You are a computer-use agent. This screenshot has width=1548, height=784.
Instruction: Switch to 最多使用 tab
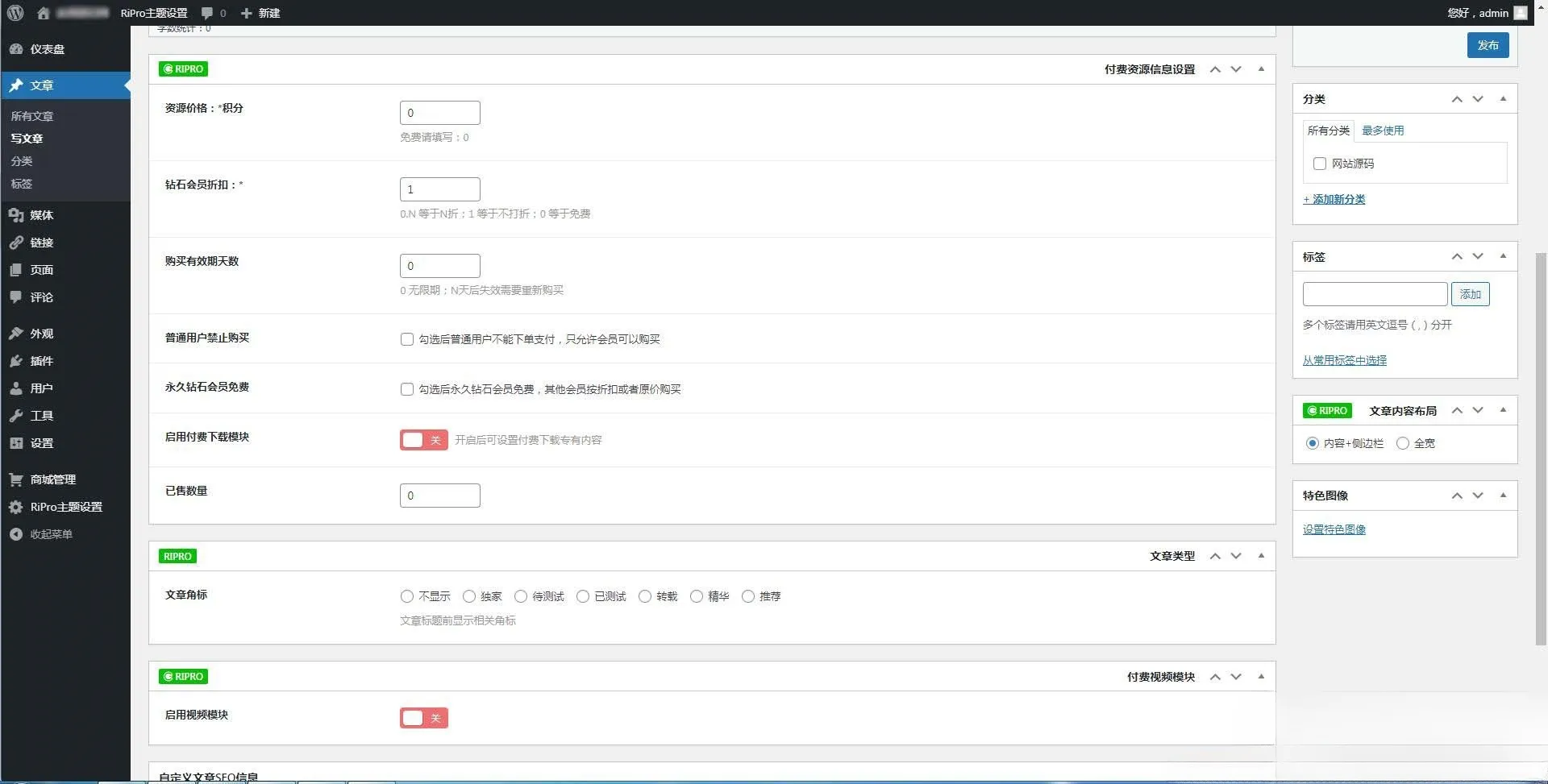[1383, 131]
